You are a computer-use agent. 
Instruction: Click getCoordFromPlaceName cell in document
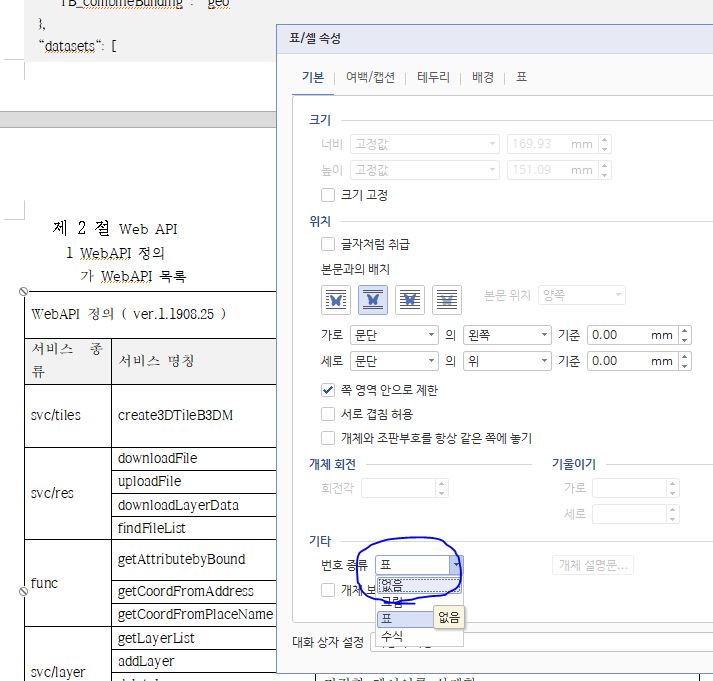click(x=195, y=614)
